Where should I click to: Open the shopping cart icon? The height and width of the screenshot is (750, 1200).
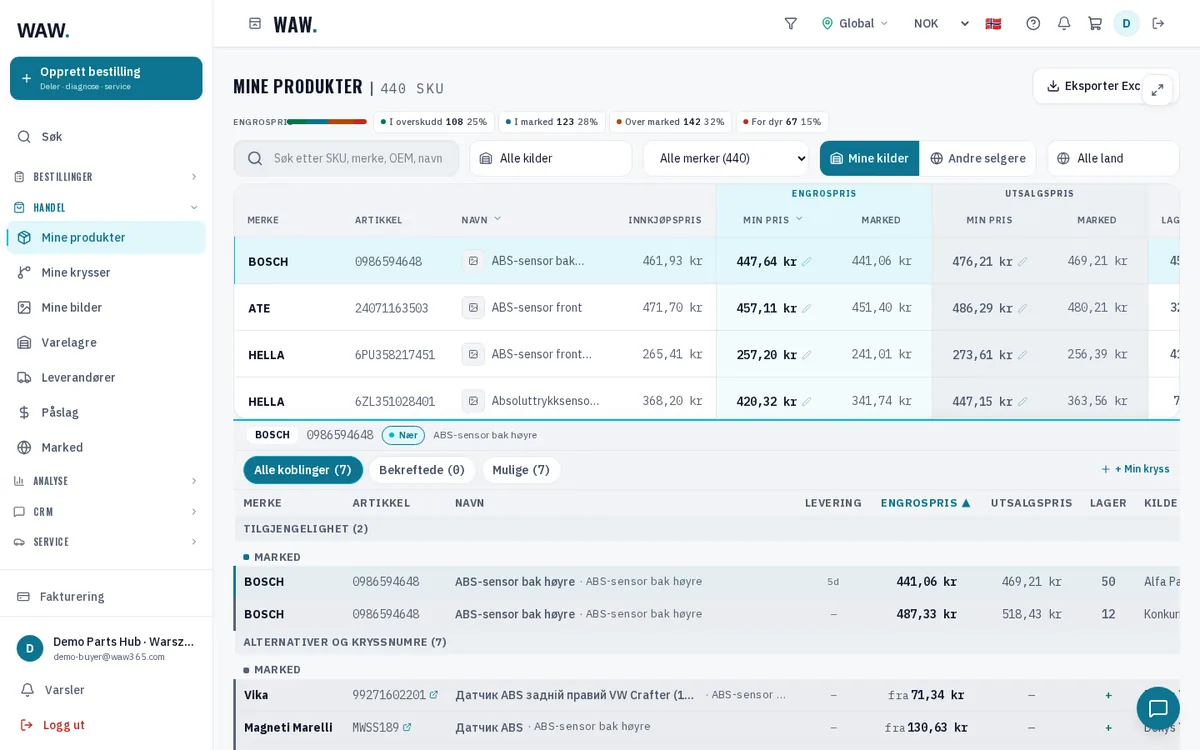pyautogui.click(x=1095, y=23)
